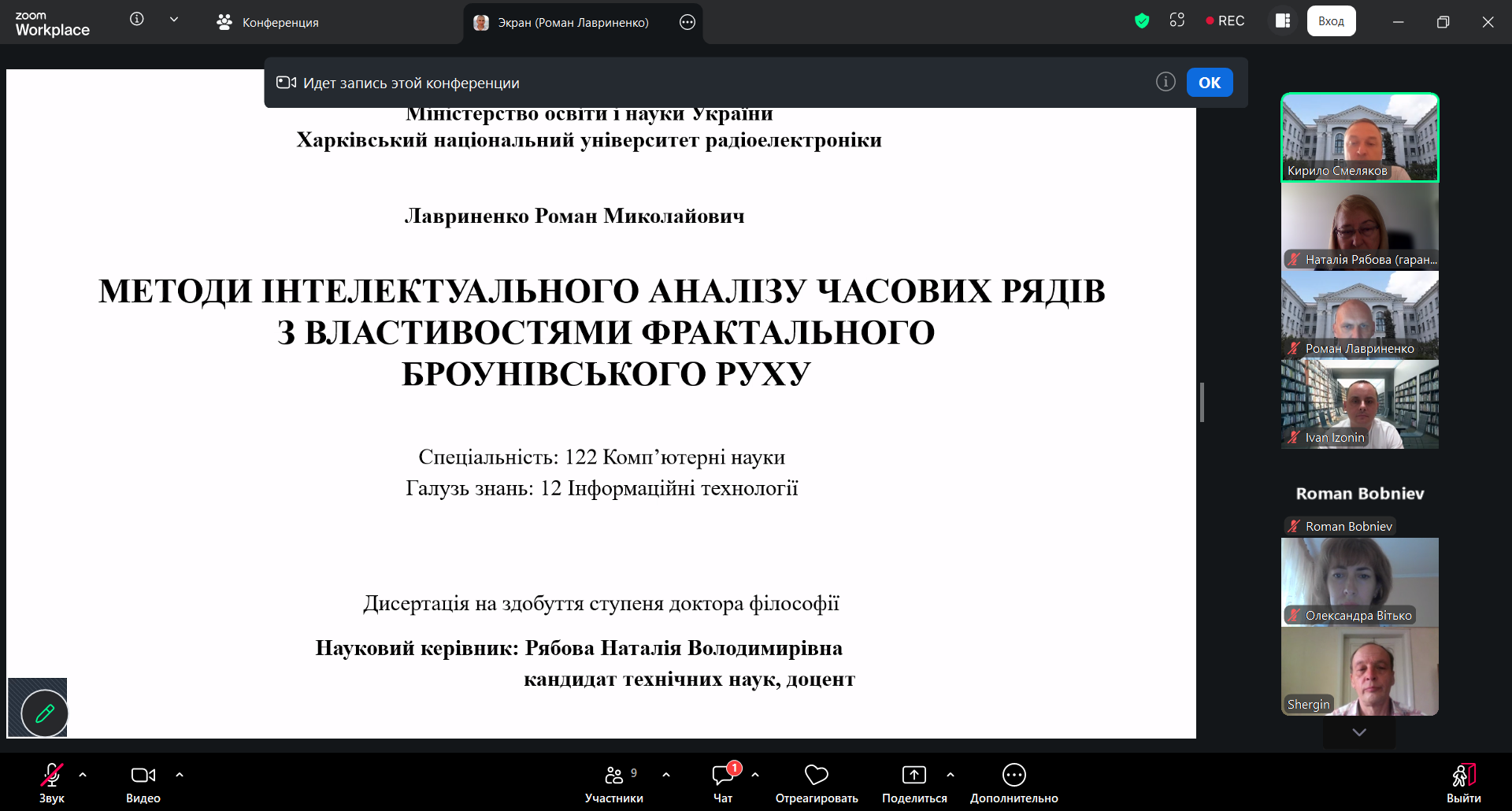This screenshot has height=811, width=1512.
Task: Click the Вход sign-in button
Action: pos(1332,21)
